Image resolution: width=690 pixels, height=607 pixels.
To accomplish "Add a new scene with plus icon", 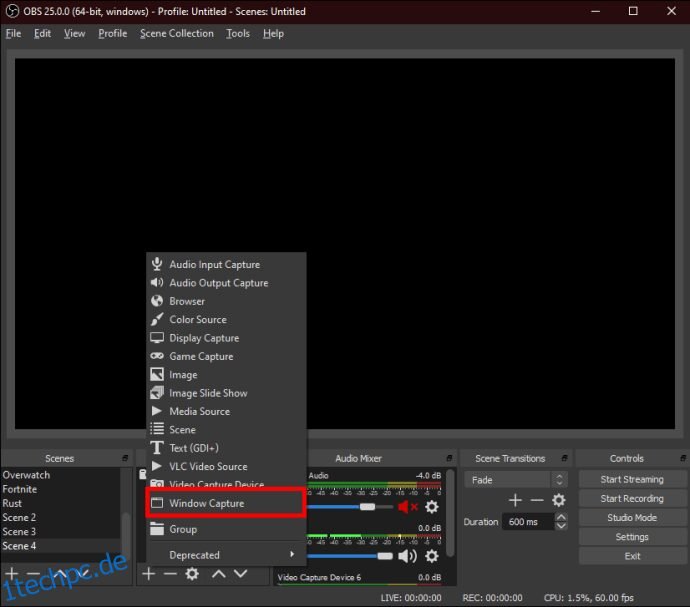I will pos(12,574).
